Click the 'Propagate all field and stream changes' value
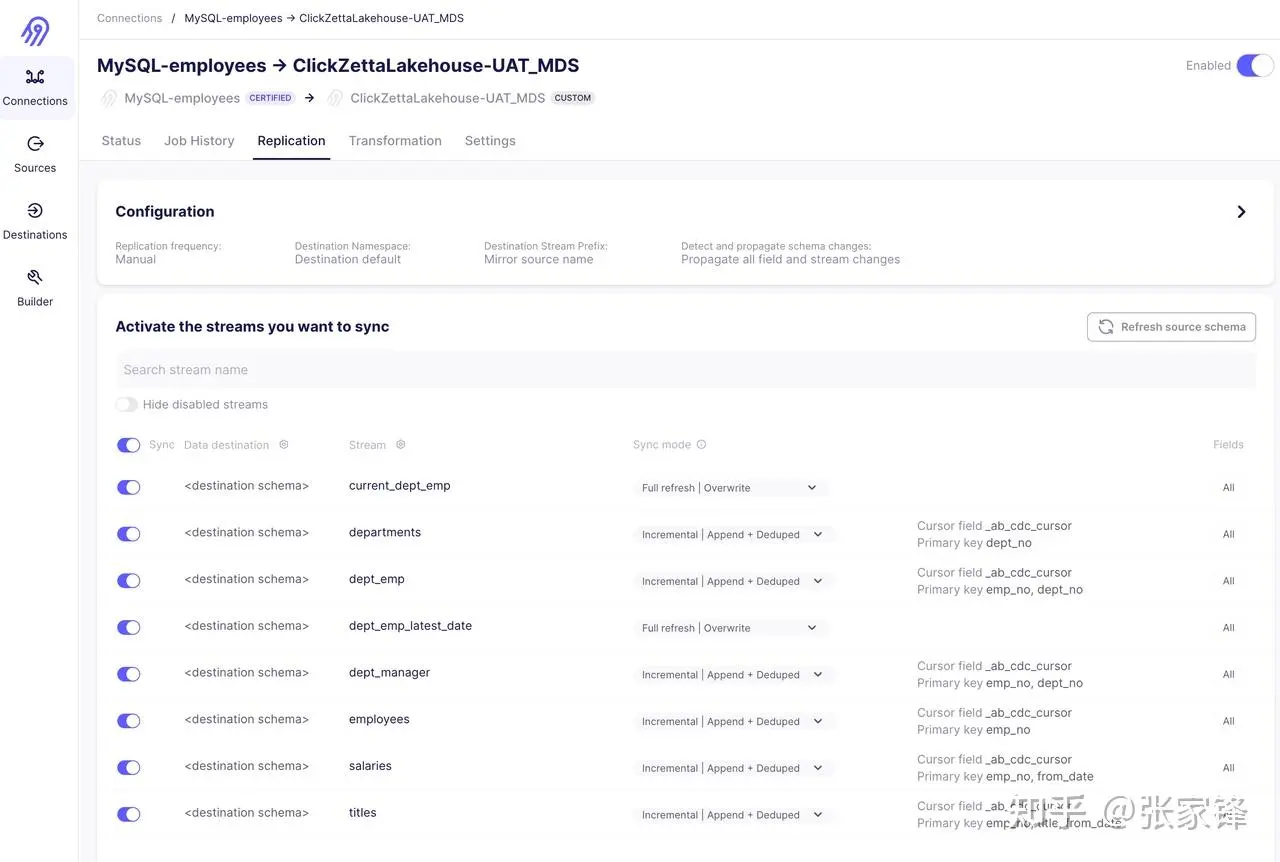 pos(791,260)
